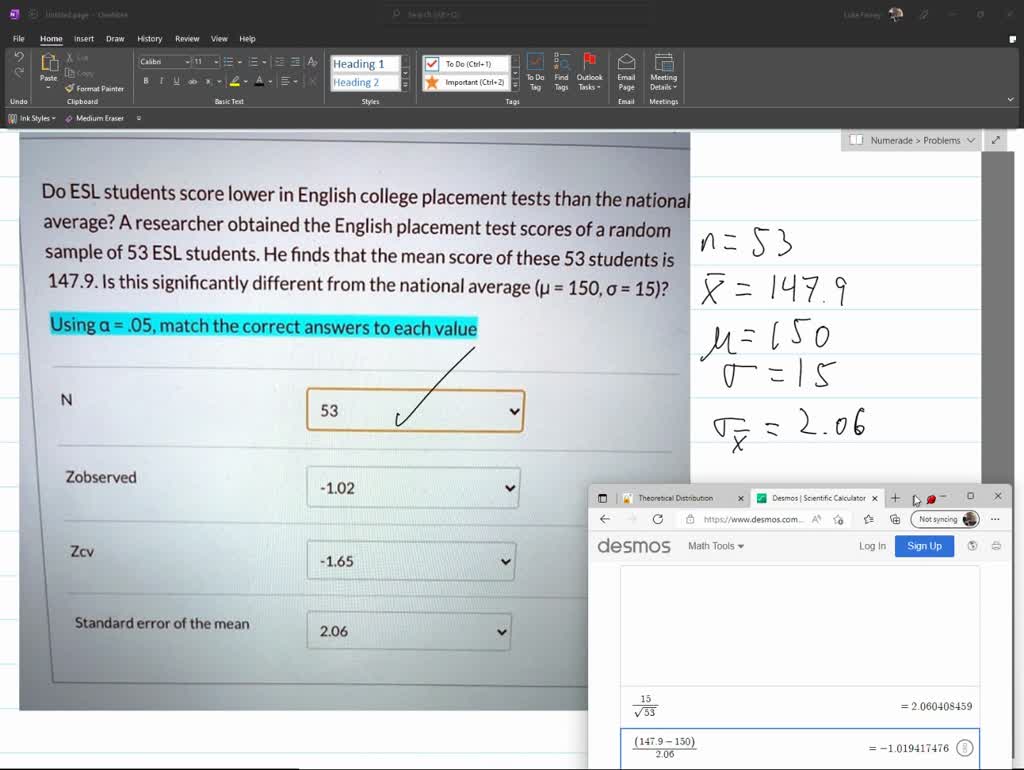The width and height of the screenshot is (1024, 770).
Task: Switch to the Theoretical Distribution browser tab
Action: (676, 498)
